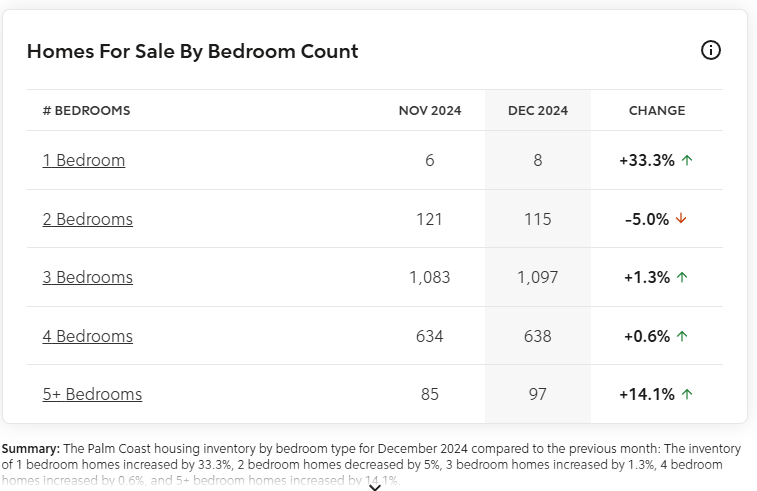The width and height of the screenshot is (757, 491).
Task: Click the up arrow beside +0.6%
Action: tap(682, 336)
